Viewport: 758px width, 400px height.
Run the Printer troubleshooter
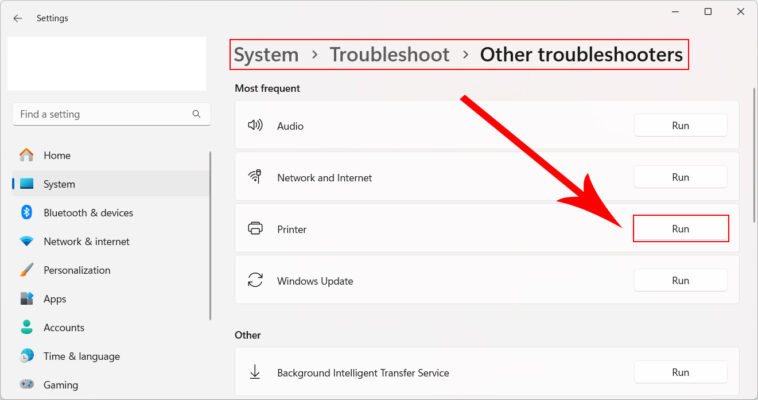click(x=680, y=229)
